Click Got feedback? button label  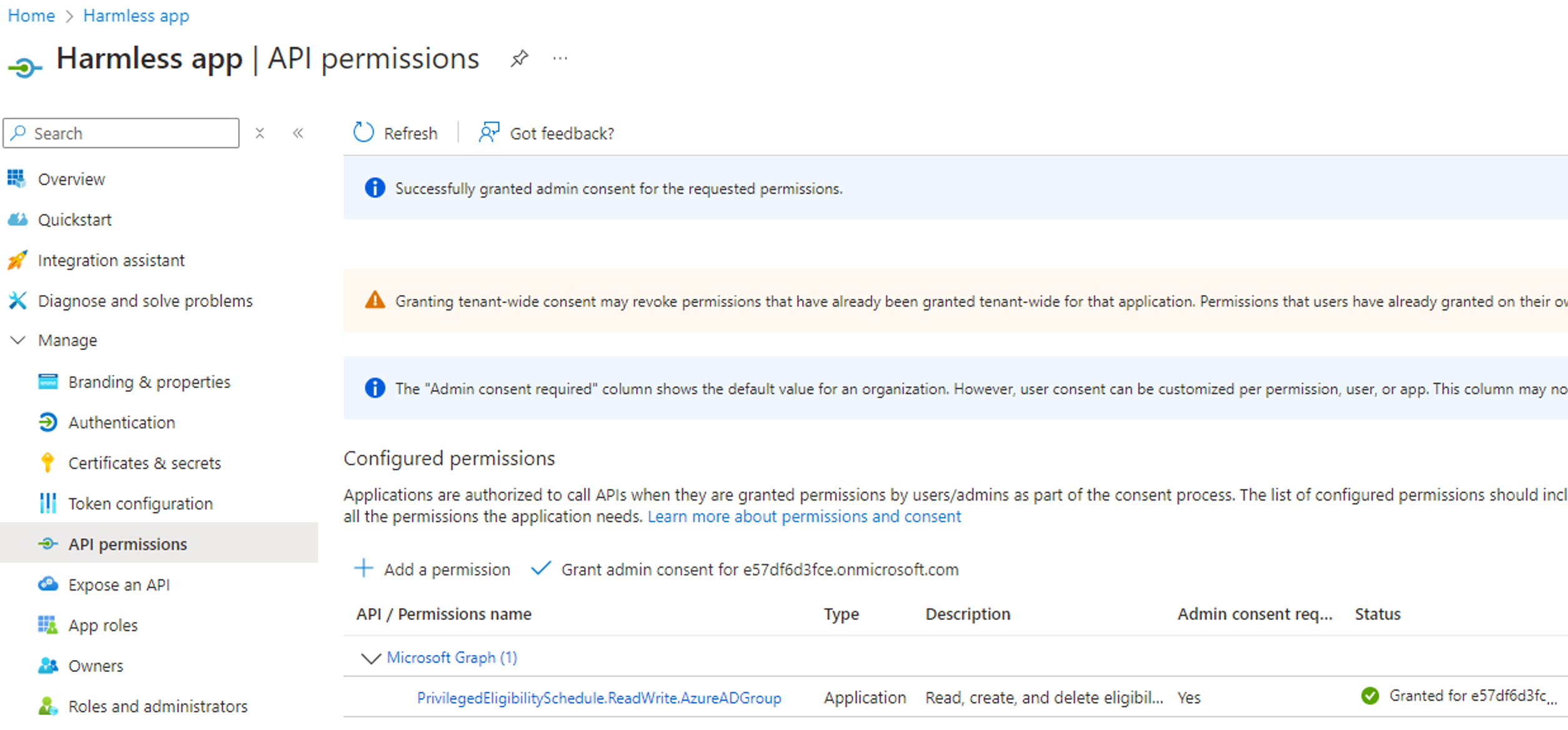click(562, 133)
